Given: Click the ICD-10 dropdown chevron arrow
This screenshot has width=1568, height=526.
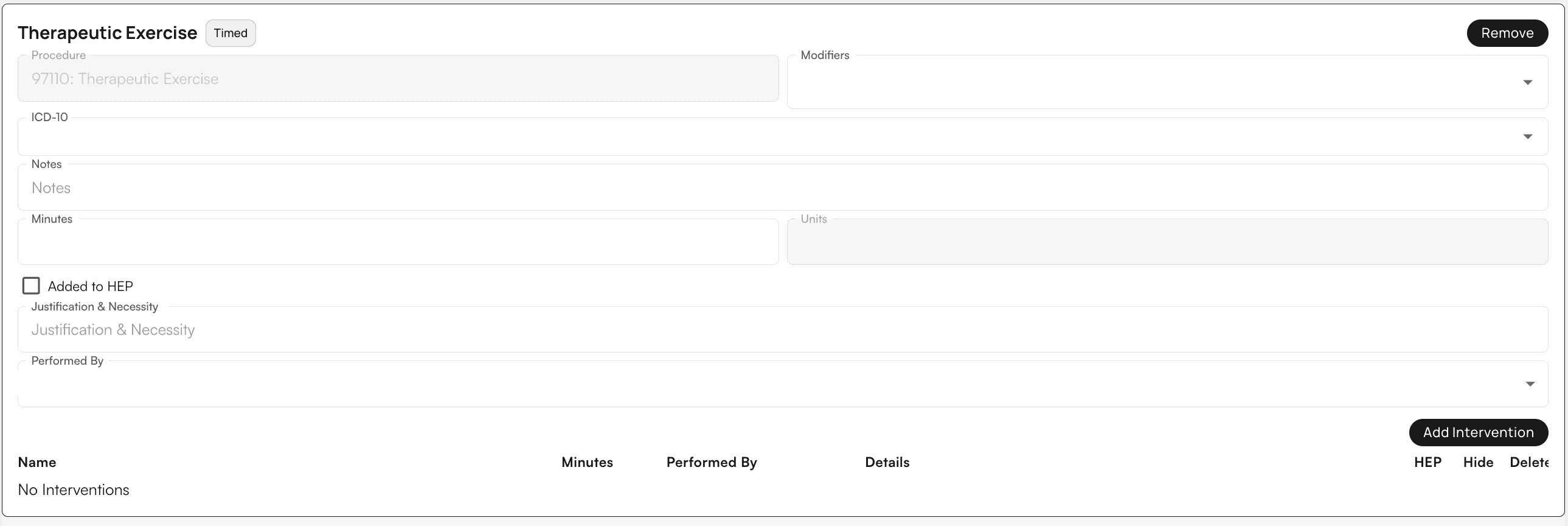Looking at the screenshot, I should [1528, 136].
